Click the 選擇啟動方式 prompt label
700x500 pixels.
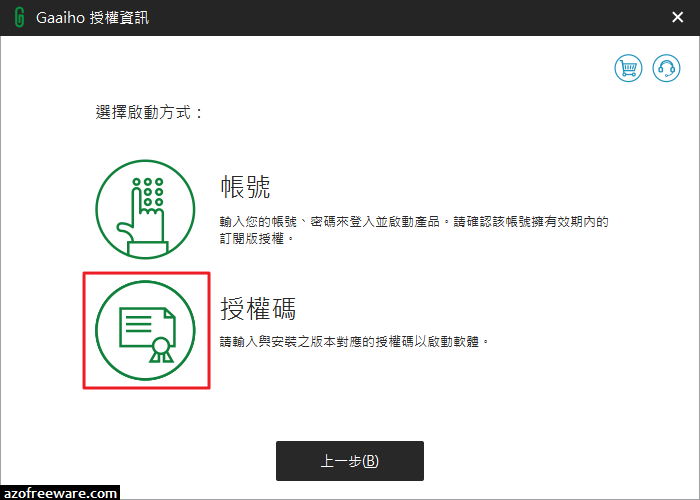coord(149,112)
